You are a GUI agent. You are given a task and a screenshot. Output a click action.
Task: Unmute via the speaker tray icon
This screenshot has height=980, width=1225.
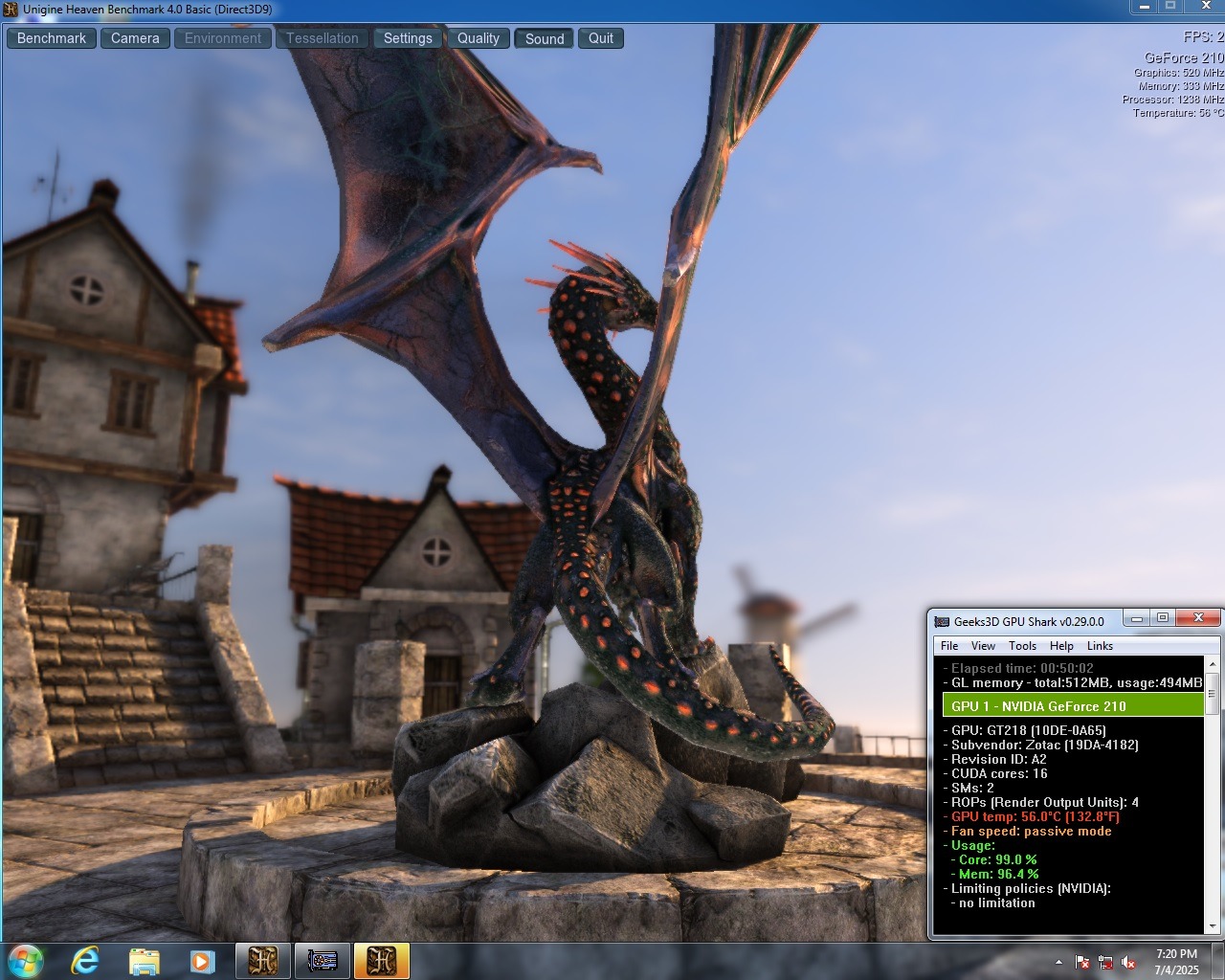[x=1128, y=962]
